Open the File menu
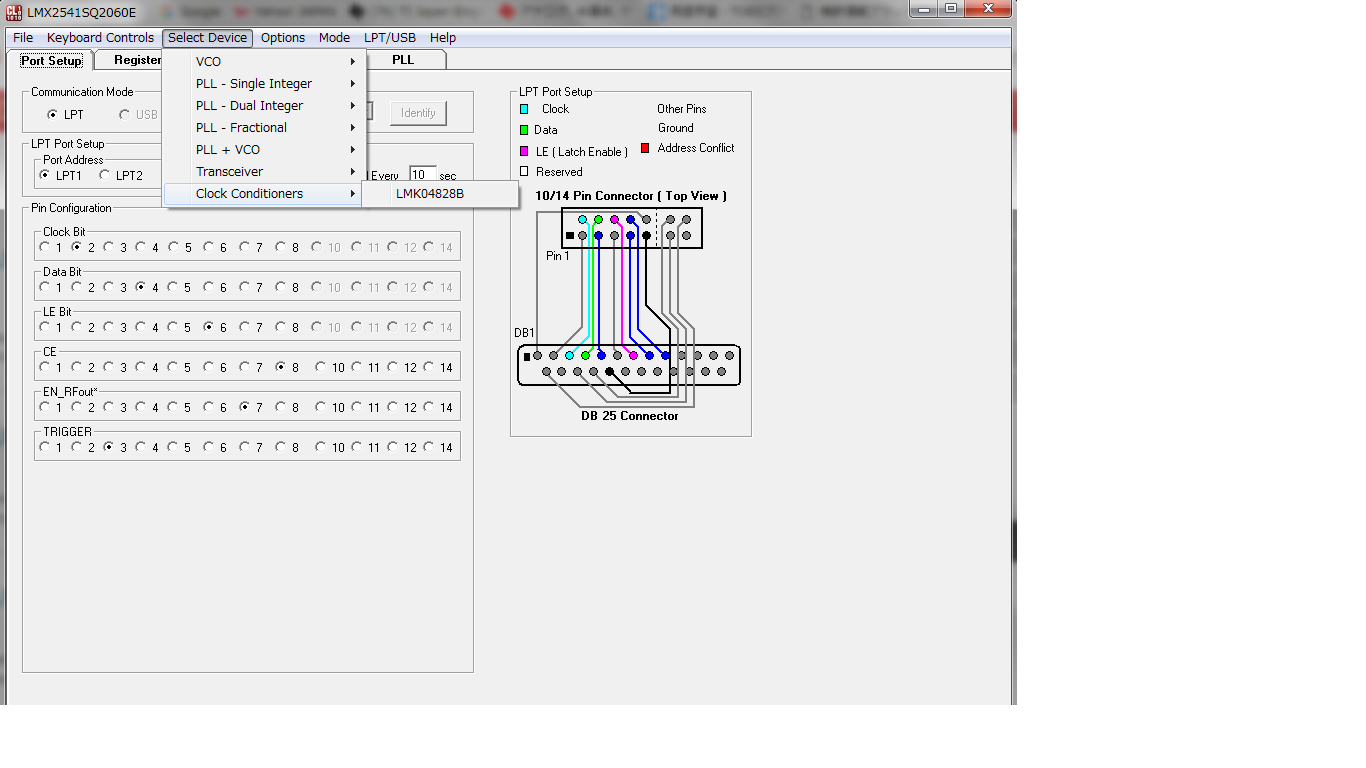1366x768 pixels. (23, 38)
